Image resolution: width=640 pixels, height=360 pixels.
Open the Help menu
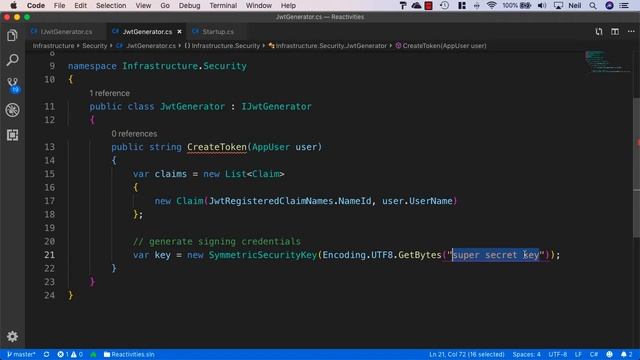[x=288, y=5]
